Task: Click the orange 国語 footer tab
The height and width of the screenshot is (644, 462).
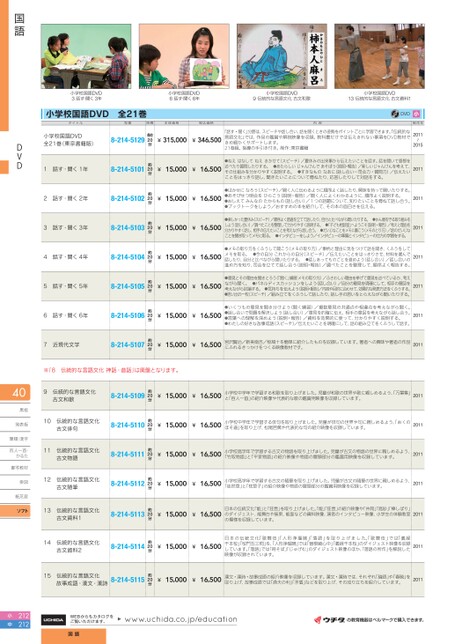Action: tap(74, 635)
